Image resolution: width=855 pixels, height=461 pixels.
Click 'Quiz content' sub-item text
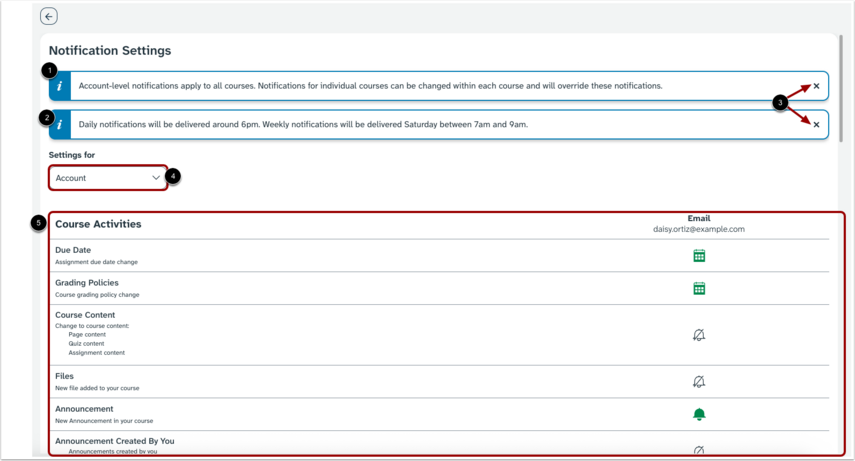pos(86,344)
